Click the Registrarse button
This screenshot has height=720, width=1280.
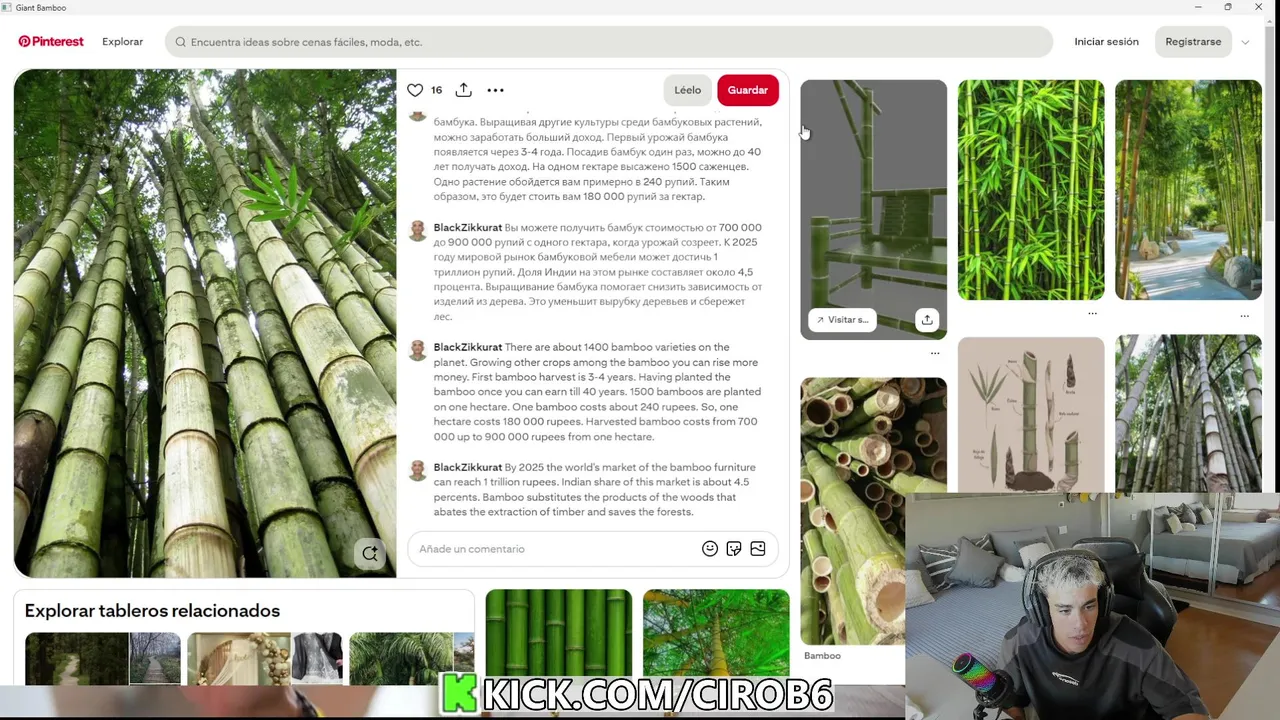(1193, 42)
